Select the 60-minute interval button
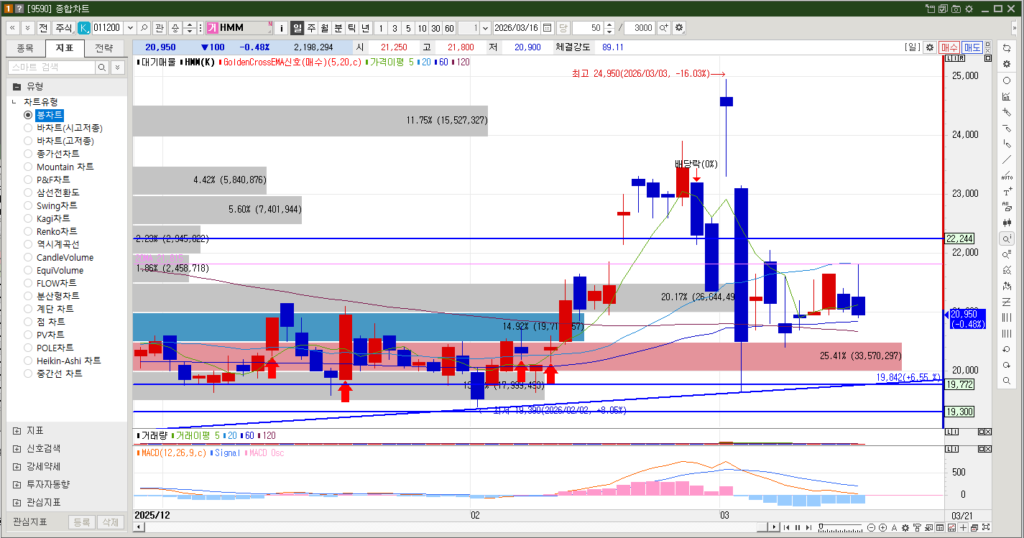Screen dimensions: 1024x538 pyautogui.click(x=449, y=27)
